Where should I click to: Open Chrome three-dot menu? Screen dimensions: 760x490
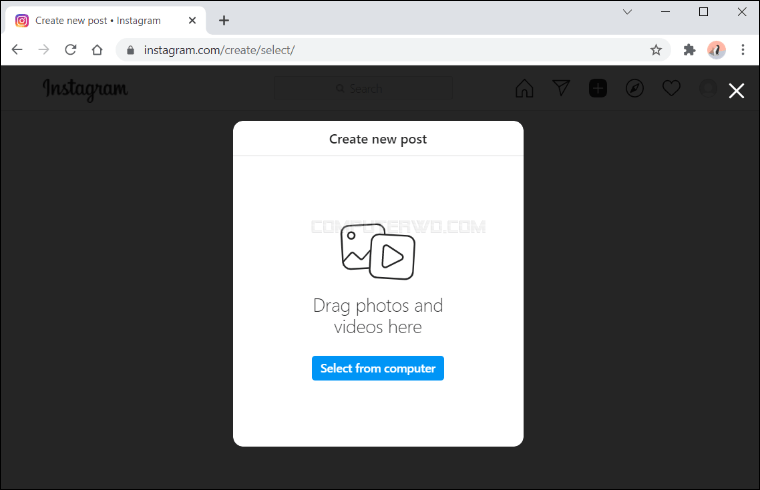(743, 49)
